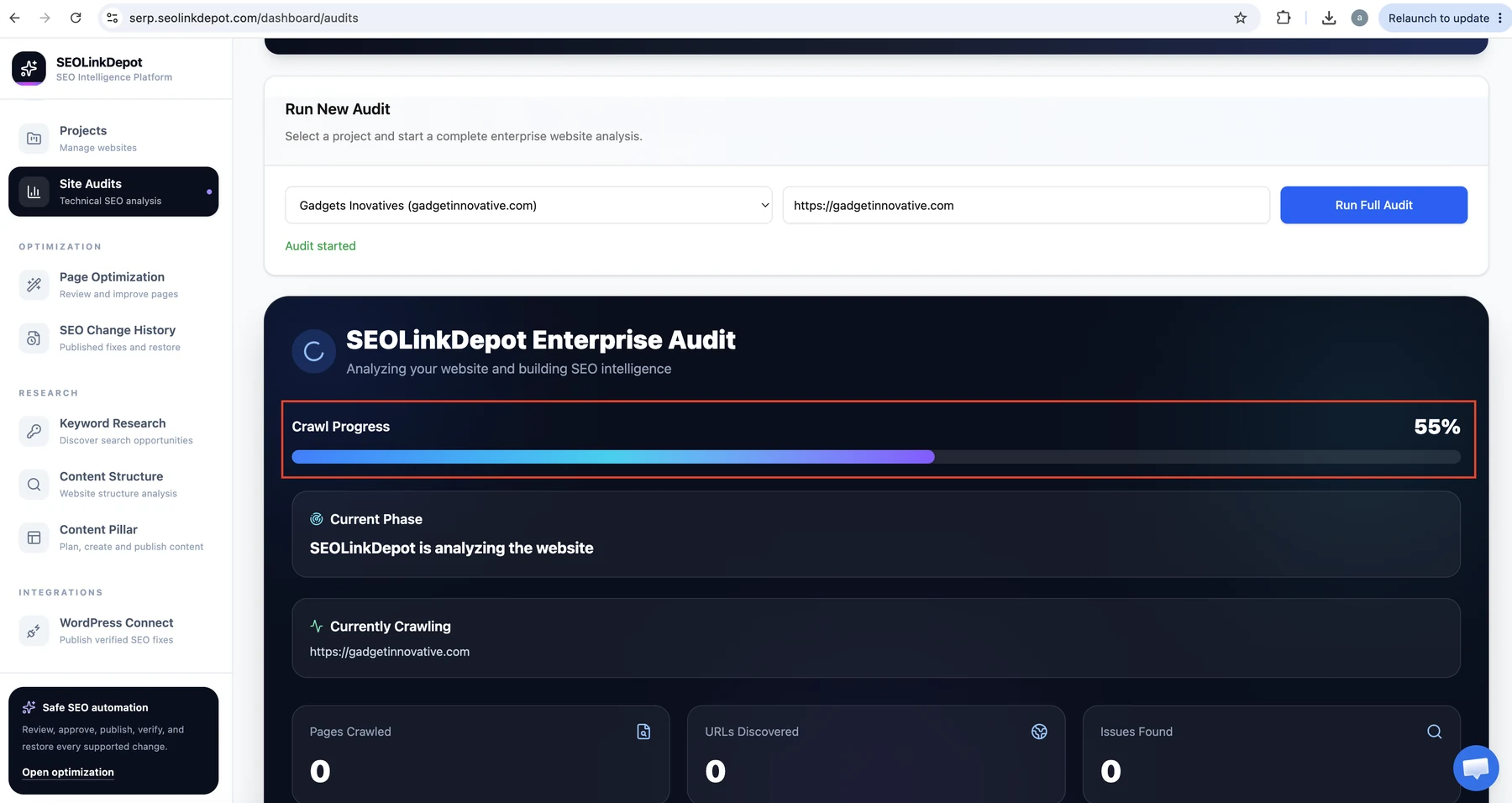
Task: Click the Pages Crawled document icon
Action: (643, 732)
